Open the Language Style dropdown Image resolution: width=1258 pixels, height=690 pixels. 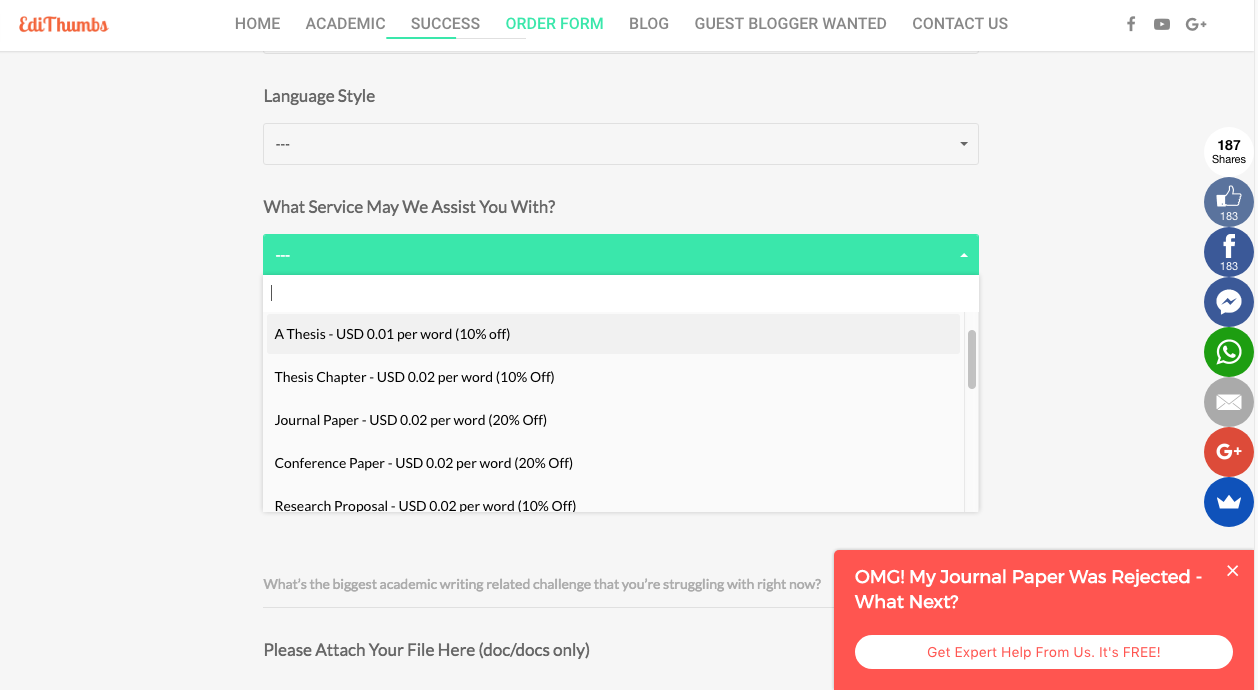coord(620,144)
